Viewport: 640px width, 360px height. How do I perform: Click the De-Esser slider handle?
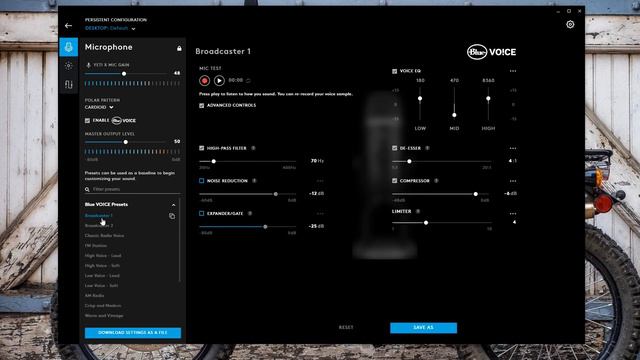click(409, 162)
